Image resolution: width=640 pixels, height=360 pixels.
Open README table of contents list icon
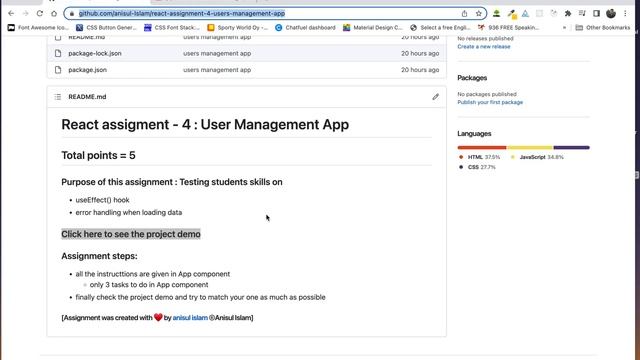point(58,97)
